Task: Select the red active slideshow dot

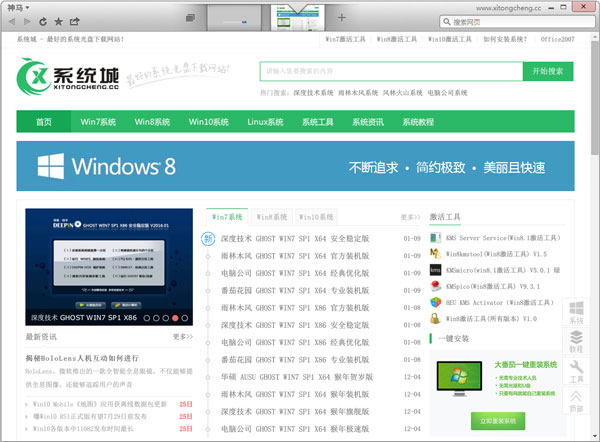Action: [x=175, y=318]
